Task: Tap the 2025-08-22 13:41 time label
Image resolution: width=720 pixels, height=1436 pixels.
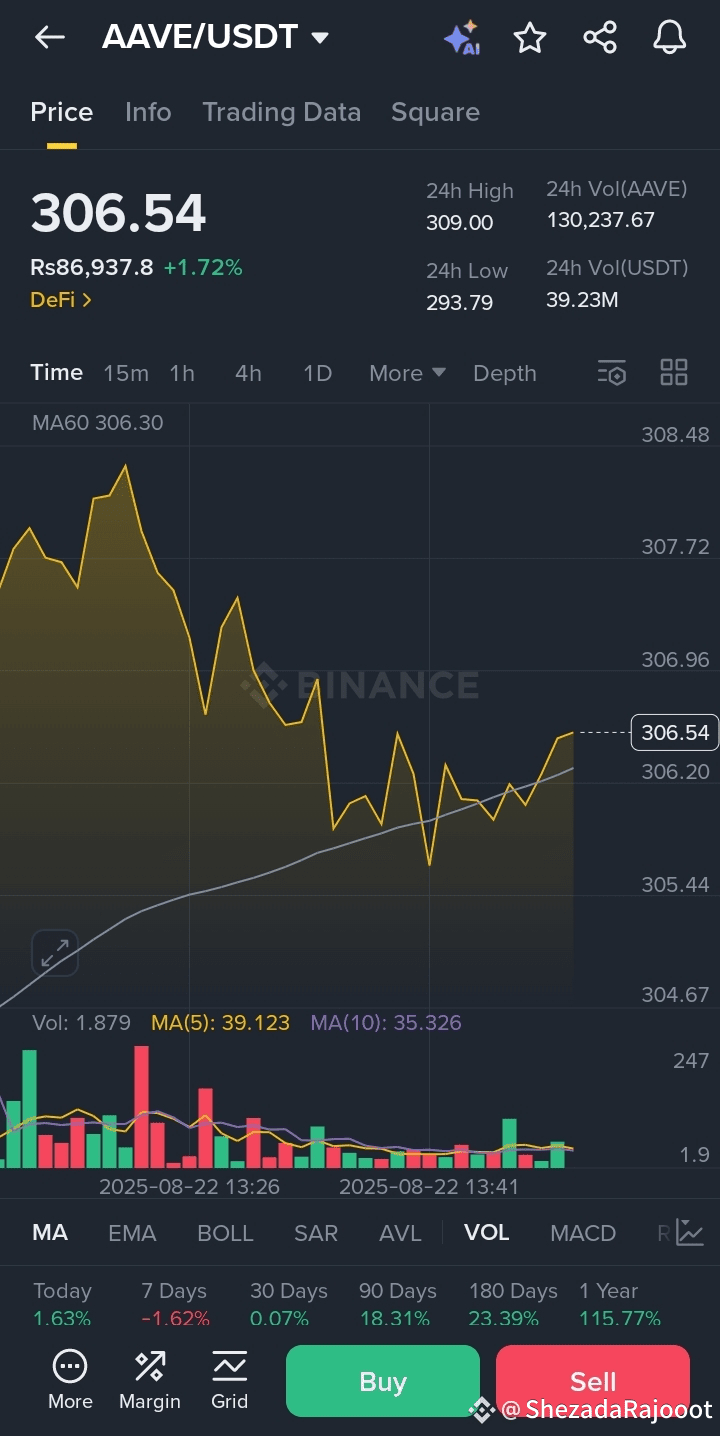Action: (x=429, y=1187)
